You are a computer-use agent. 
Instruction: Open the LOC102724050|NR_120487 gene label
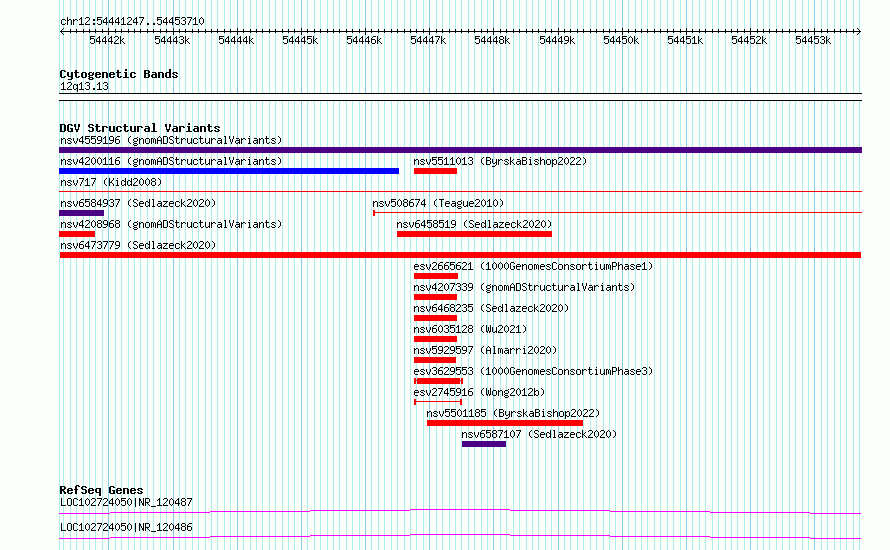click(x=126, y=502)
